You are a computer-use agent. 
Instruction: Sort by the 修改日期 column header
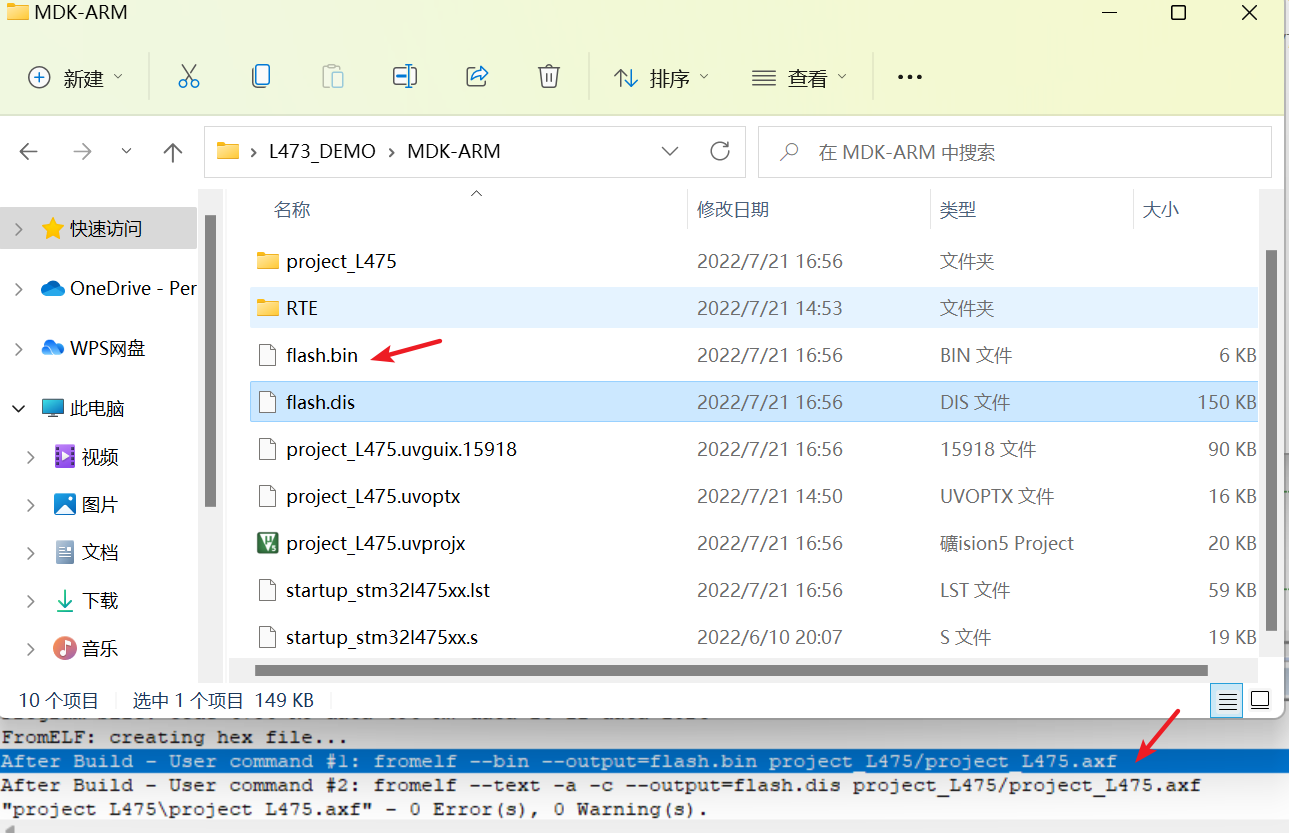[x=733, y=209]
